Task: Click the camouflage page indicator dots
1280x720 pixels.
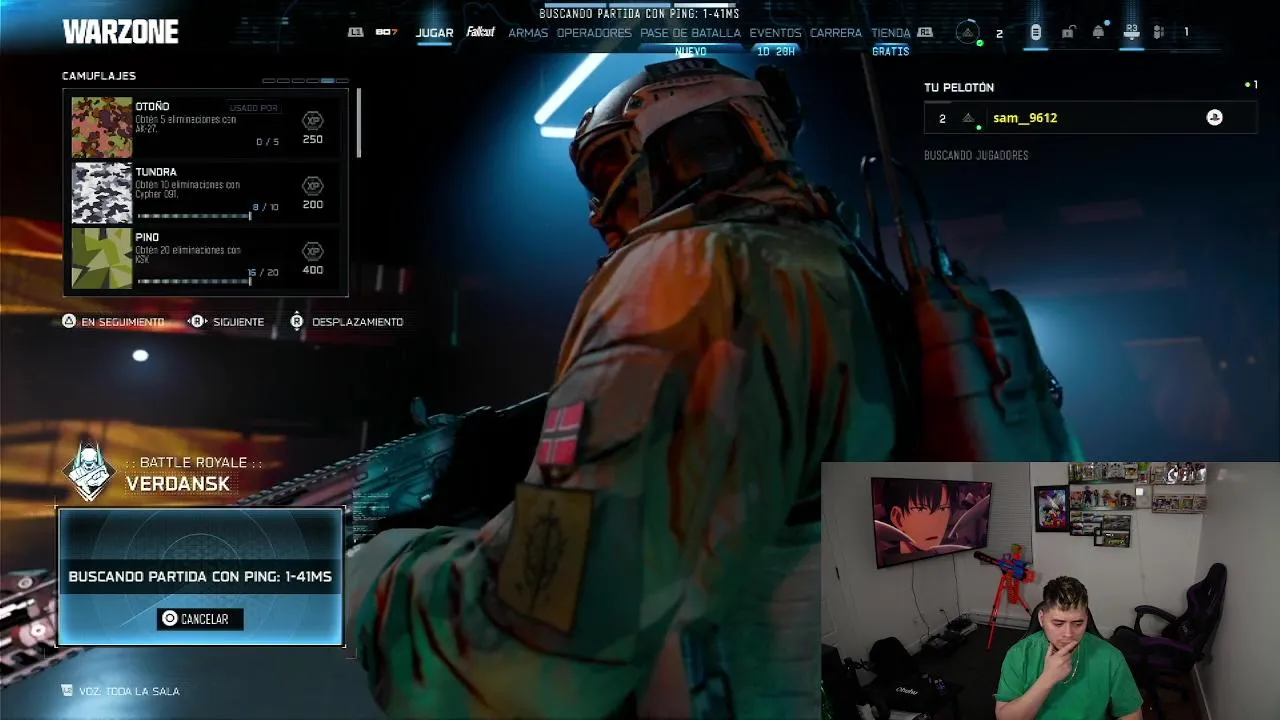Action: click(305, 80)
